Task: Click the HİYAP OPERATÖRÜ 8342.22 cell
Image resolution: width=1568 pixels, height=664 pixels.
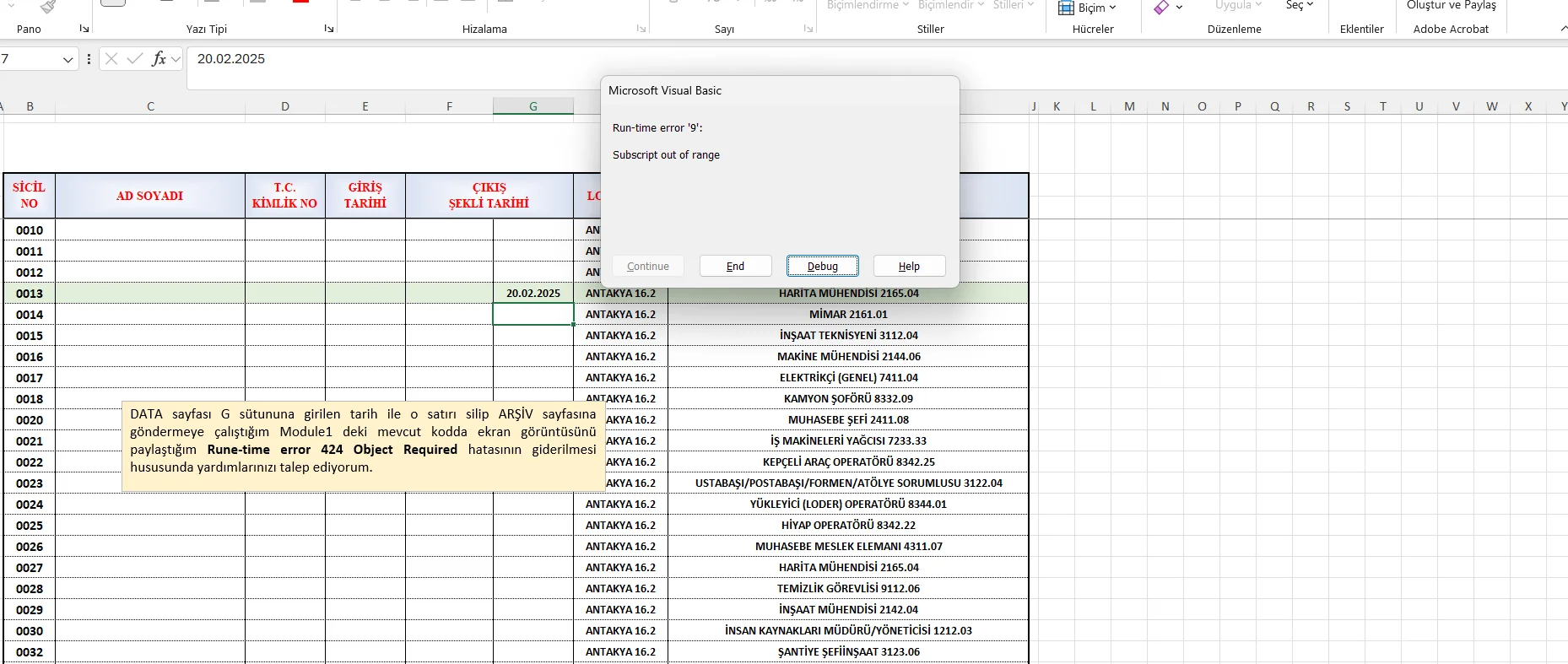Action: pos(848,525)
